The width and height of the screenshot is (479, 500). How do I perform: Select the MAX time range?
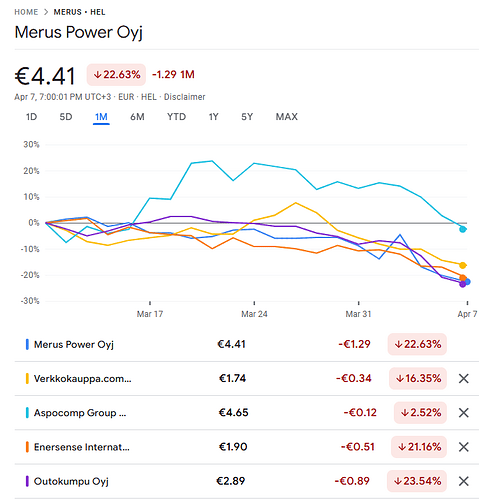click(287, 117)
